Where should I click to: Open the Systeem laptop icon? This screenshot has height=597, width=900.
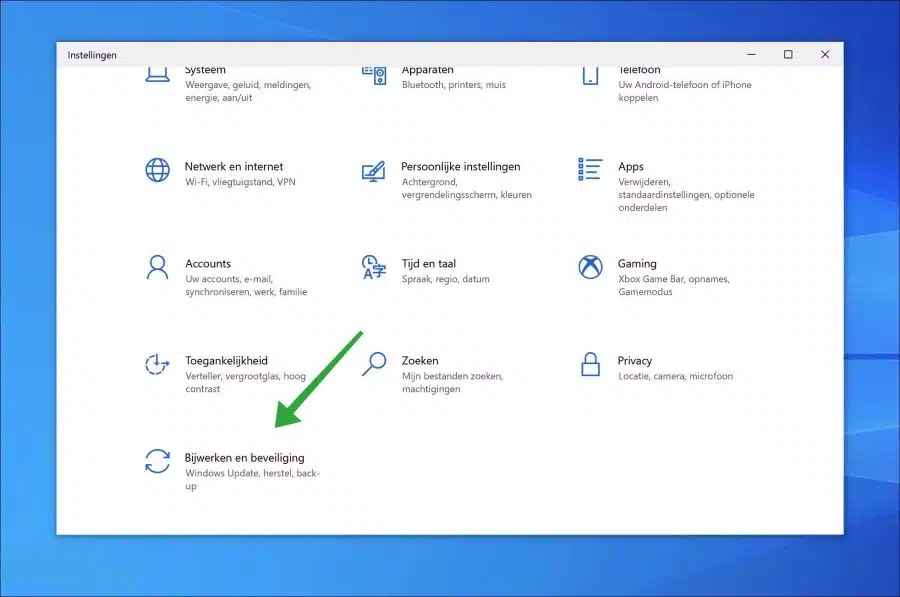[x=157, y=75]
